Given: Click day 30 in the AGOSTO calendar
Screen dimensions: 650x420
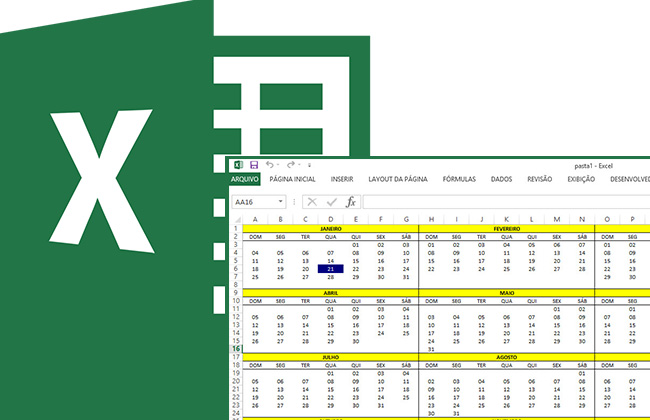Looking at the screenshot, I should 431,413.
